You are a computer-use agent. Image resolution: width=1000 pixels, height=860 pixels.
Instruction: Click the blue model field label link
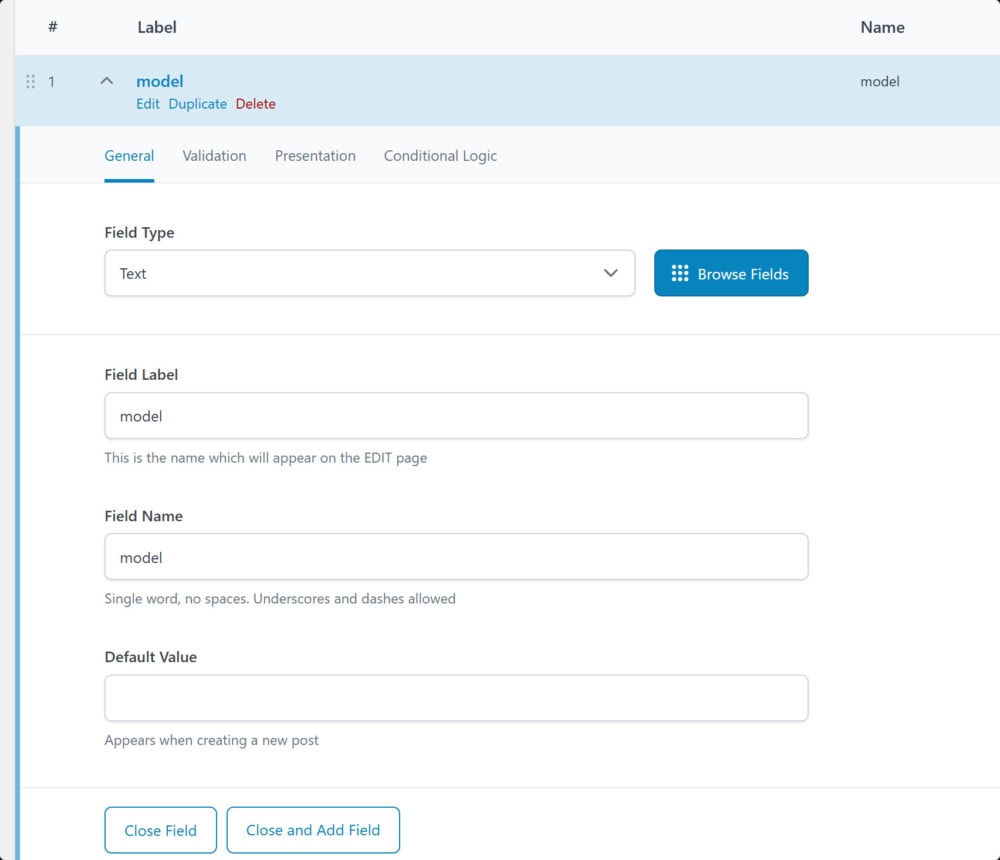tap(160, 82)
